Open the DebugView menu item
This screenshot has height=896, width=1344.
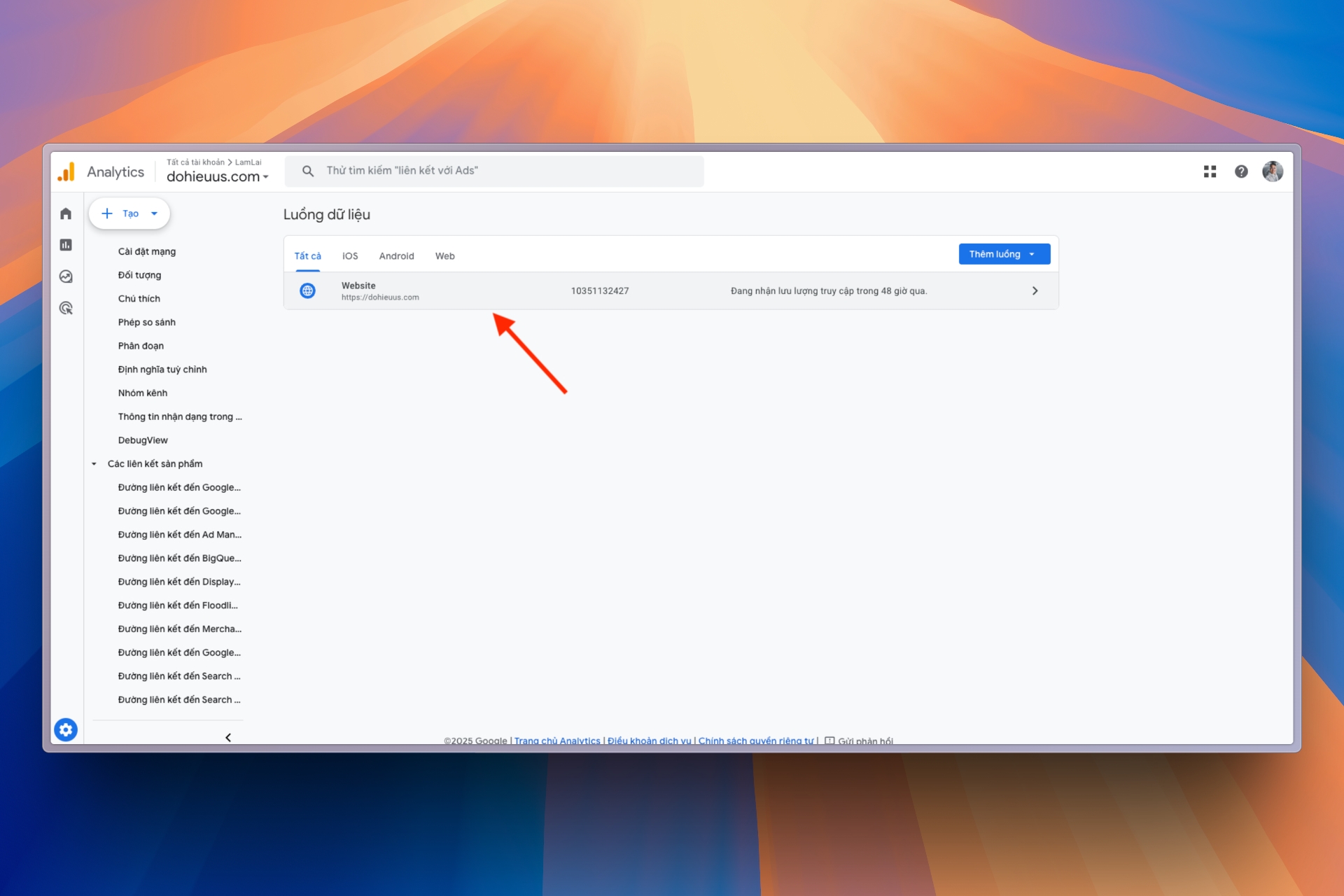tap(143, 440)
